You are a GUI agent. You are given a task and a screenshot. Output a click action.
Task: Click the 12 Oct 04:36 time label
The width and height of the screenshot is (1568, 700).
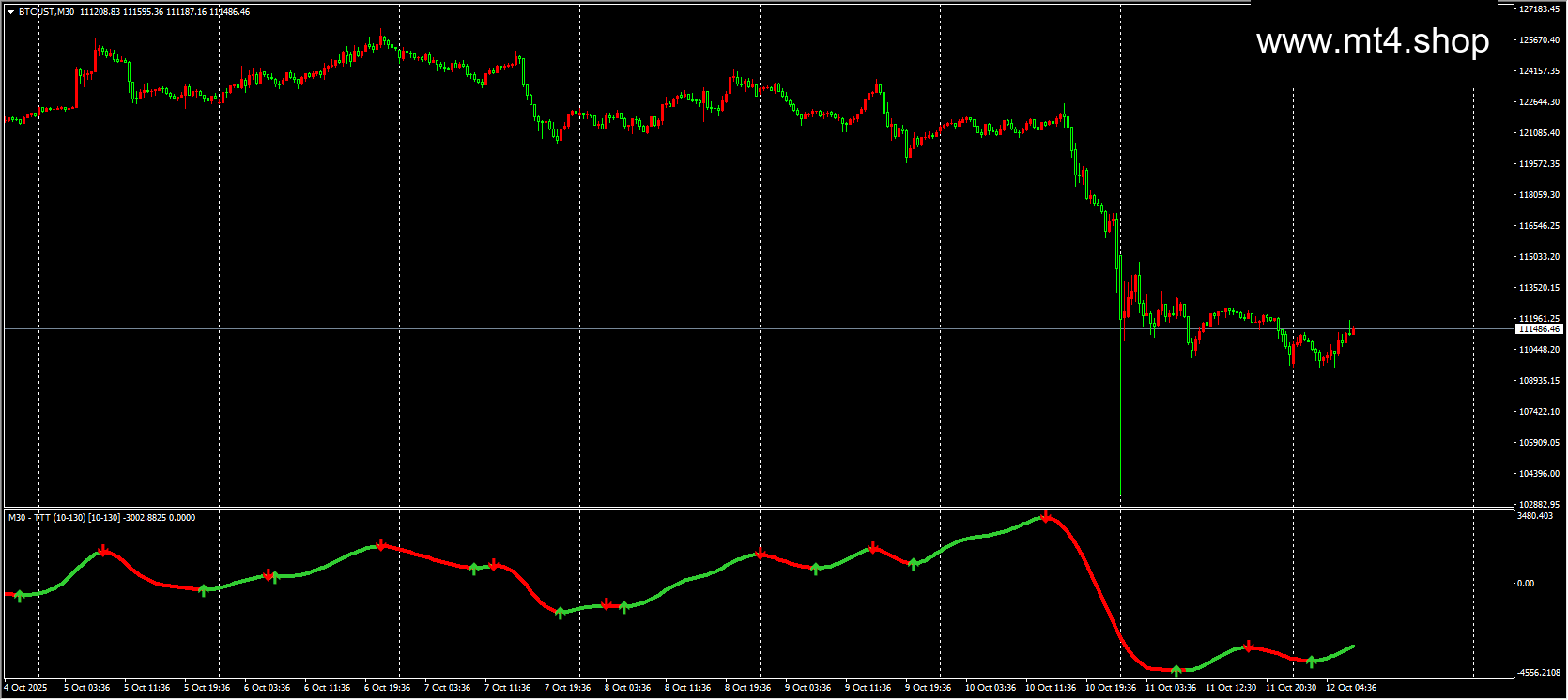(1351, 688)
